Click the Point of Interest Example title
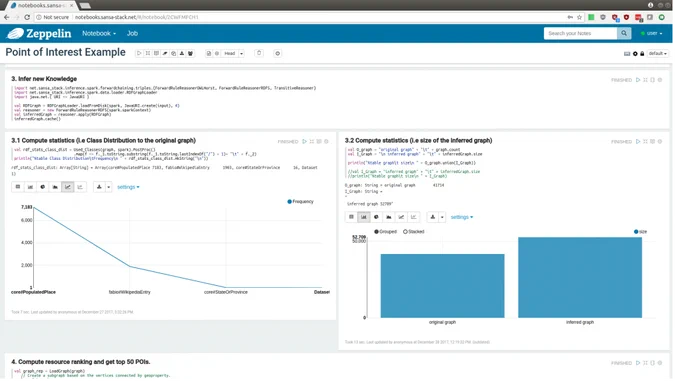Screen dimensions: 680x386 (65, 52)
